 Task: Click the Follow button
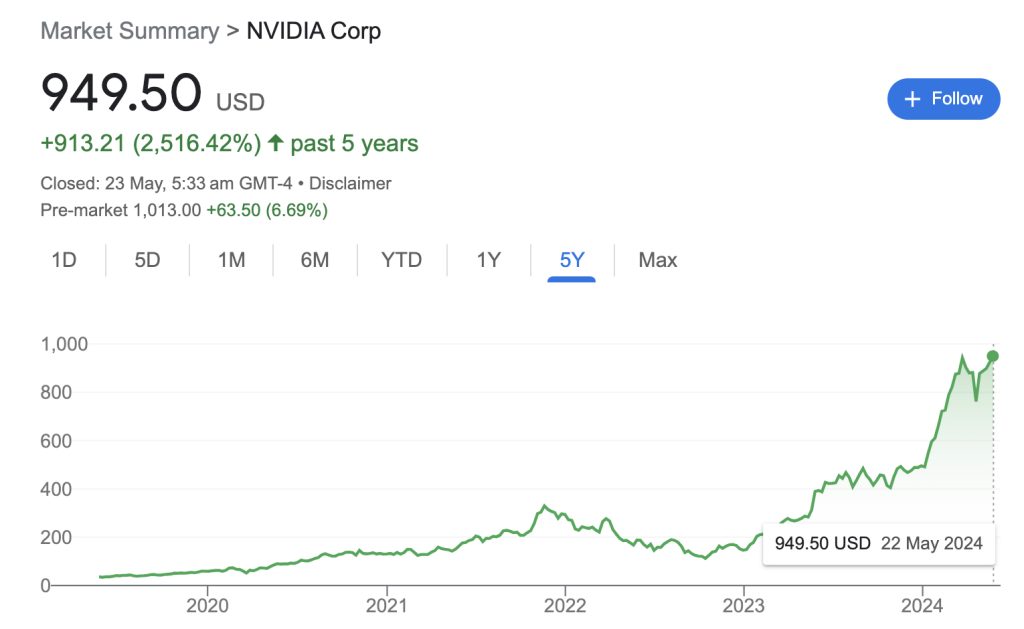[x=943, y=99]
